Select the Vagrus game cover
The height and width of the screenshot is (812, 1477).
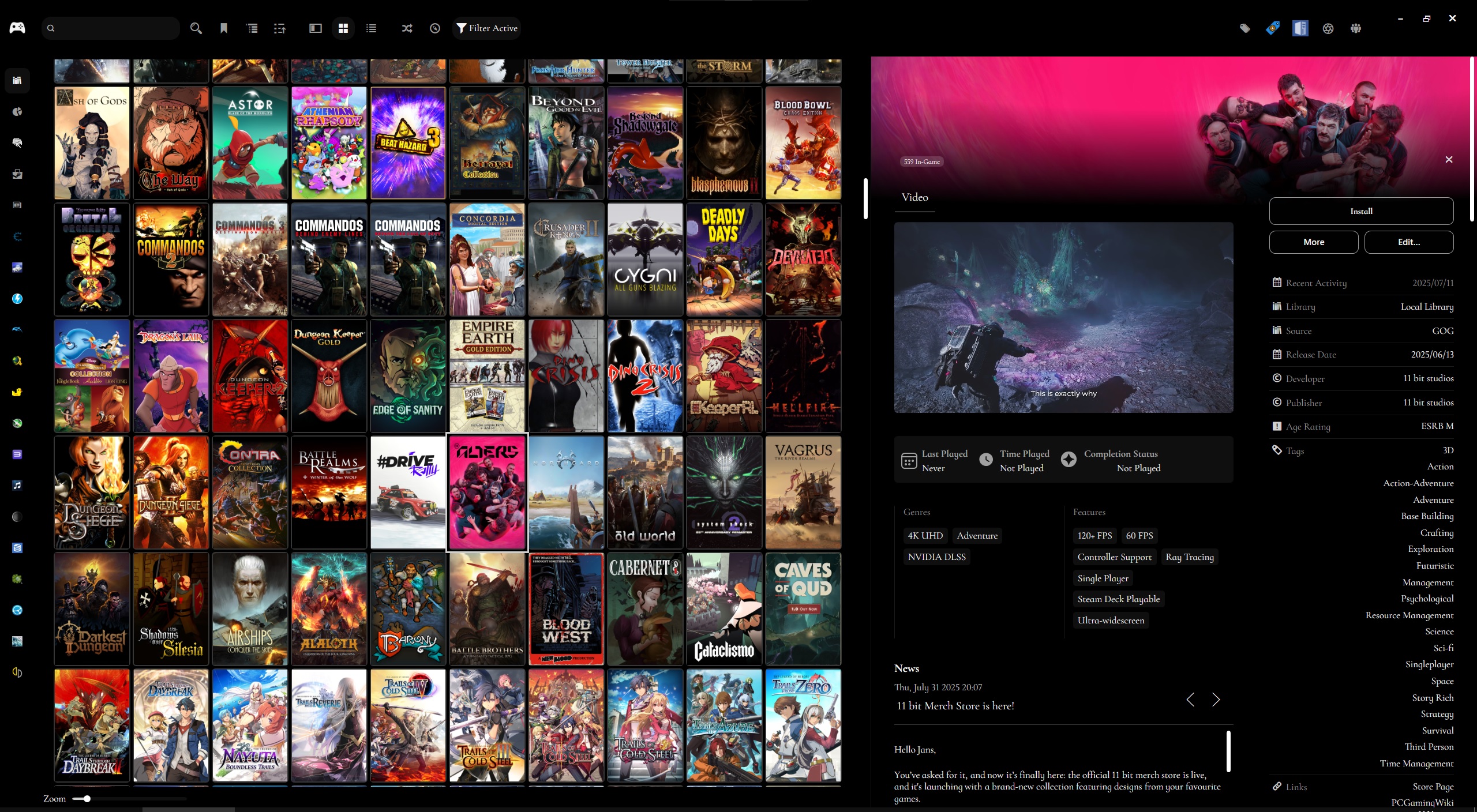[803, 493]
